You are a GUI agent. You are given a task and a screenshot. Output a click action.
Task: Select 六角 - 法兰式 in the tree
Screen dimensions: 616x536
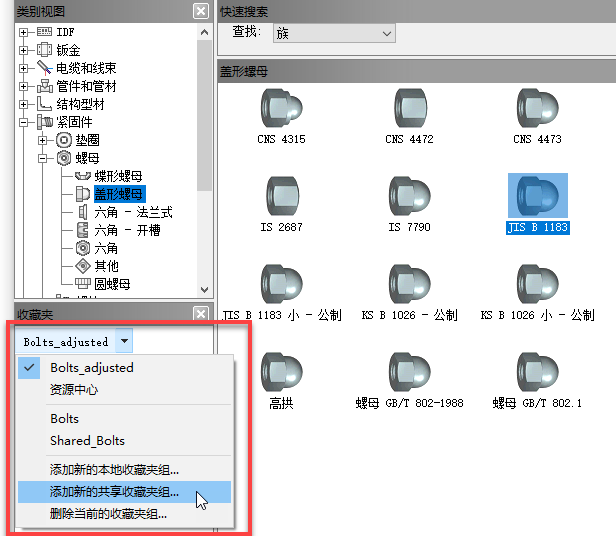pos(133,213)
